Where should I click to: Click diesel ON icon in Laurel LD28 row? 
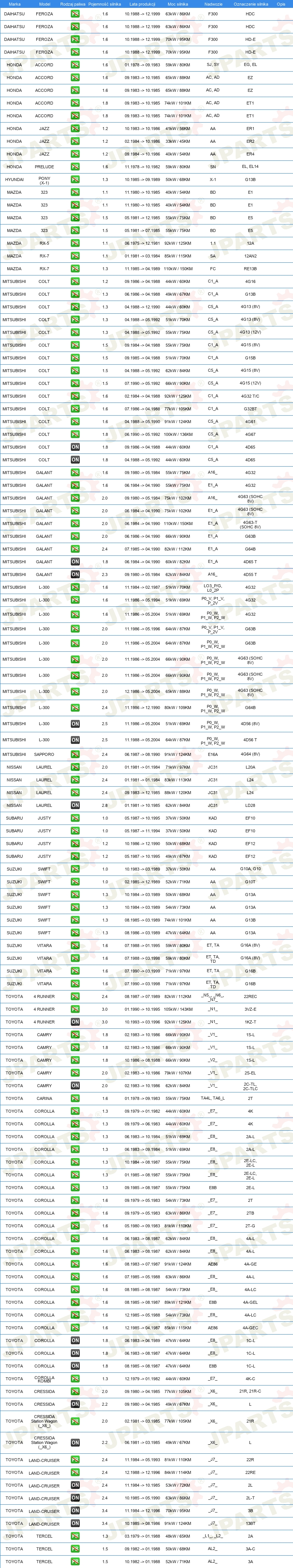pyautogui.click(x=75, y=805)
